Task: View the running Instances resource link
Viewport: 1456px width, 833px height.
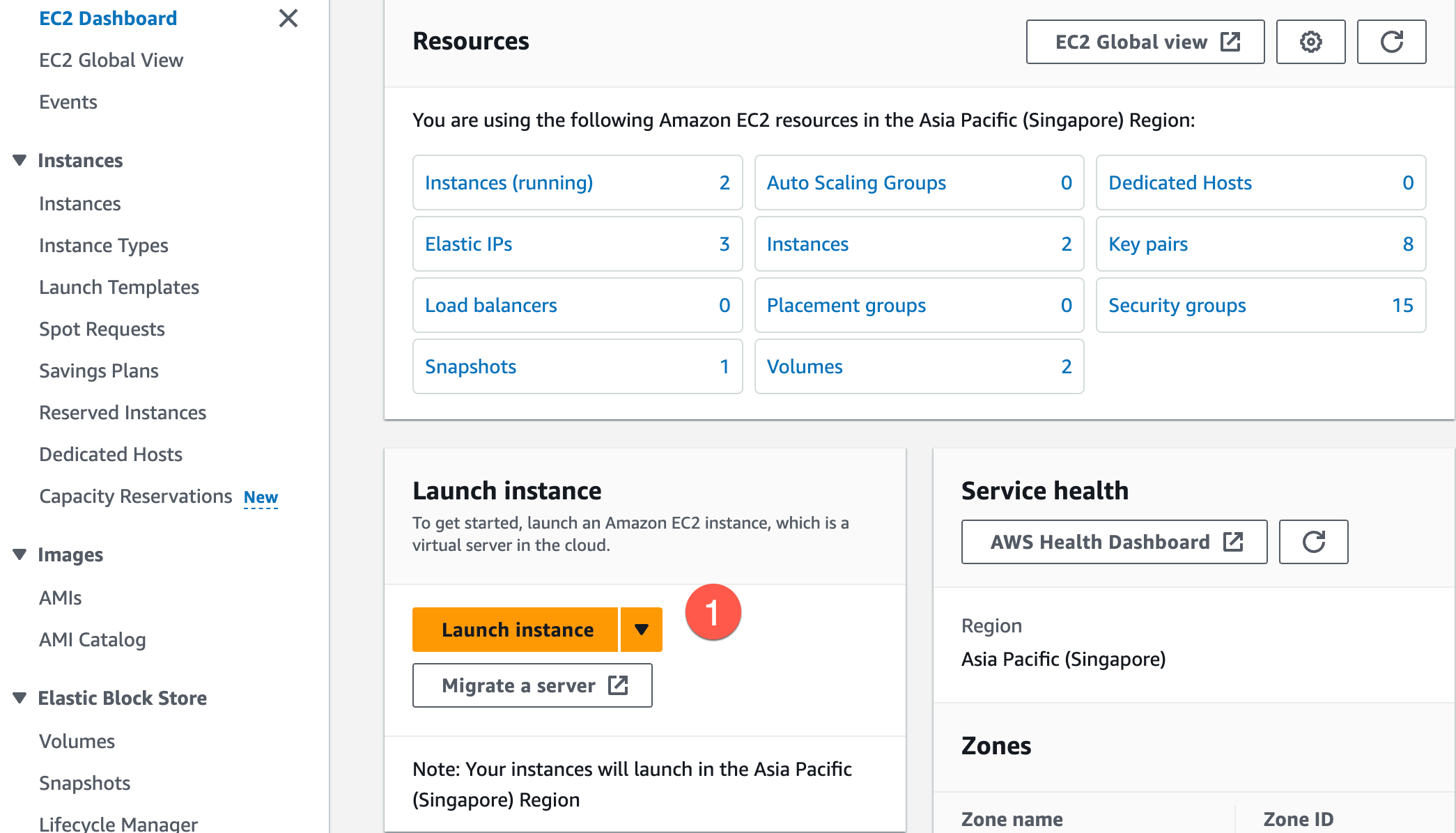Action: click(509, 183)
